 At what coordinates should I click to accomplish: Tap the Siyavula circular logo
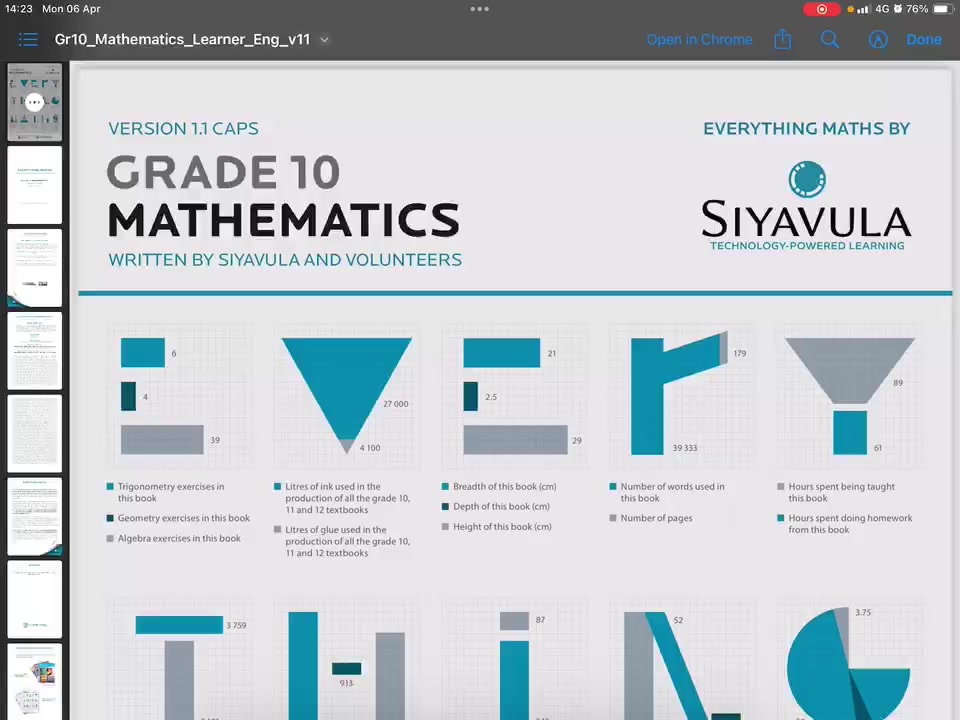click(x=806, y=179)
